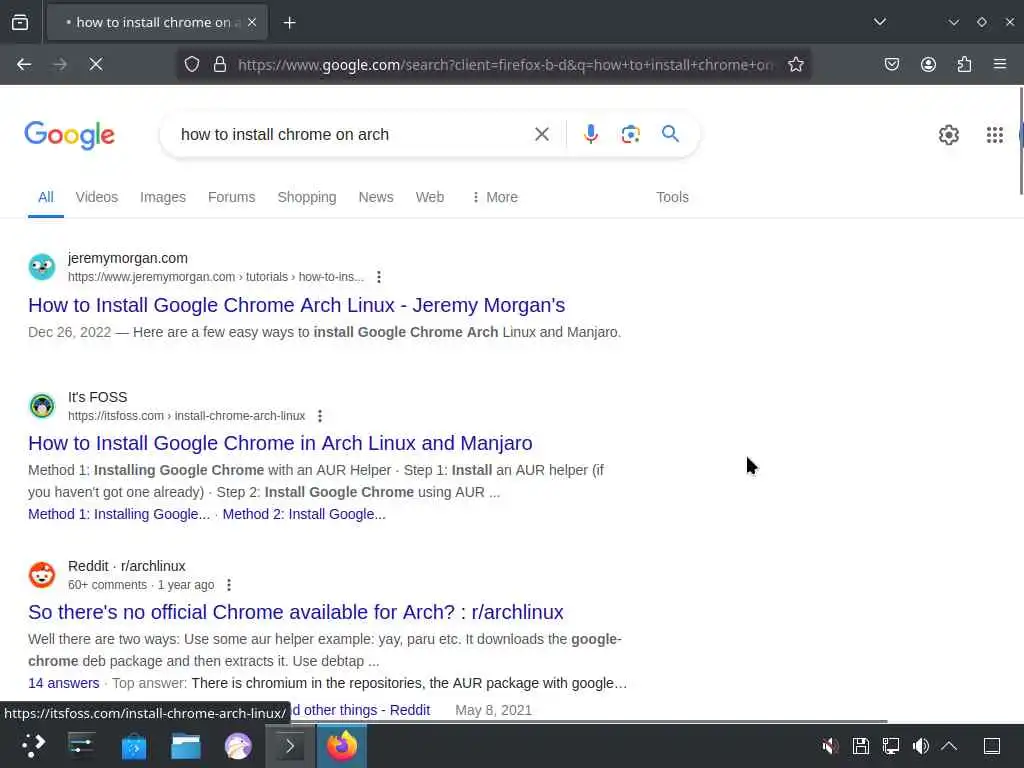Go to the Google home page logo
1024x768 pixels.
click(x=69, y=135)
